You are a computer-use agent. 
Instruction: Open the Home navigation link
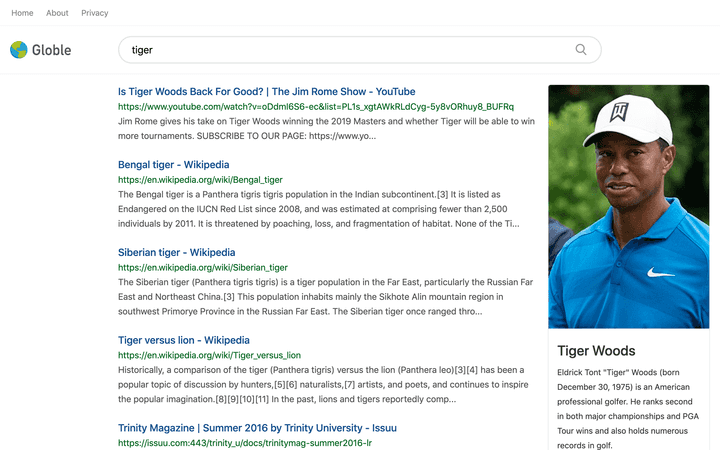coord(22,13)
